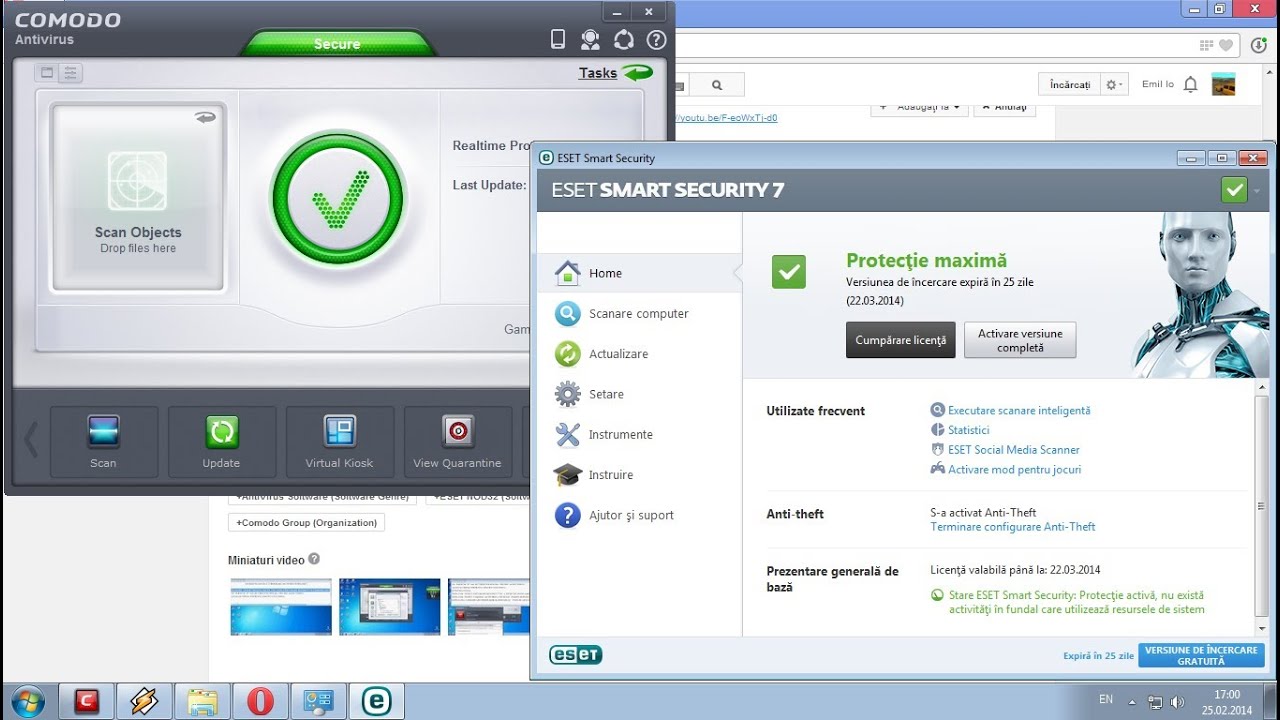Open Comodo Tasks panel link

point(598,73)
